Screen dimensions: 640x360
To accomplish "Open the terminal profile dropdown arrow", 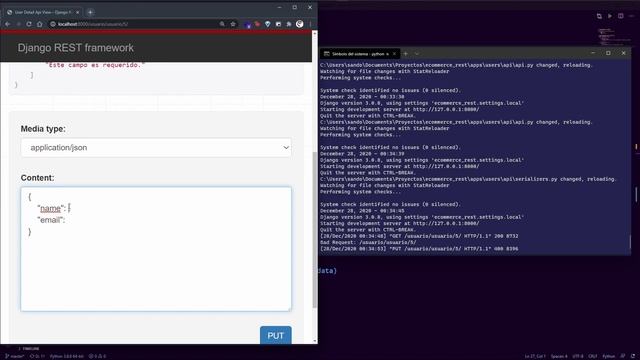I will point(417,53).
